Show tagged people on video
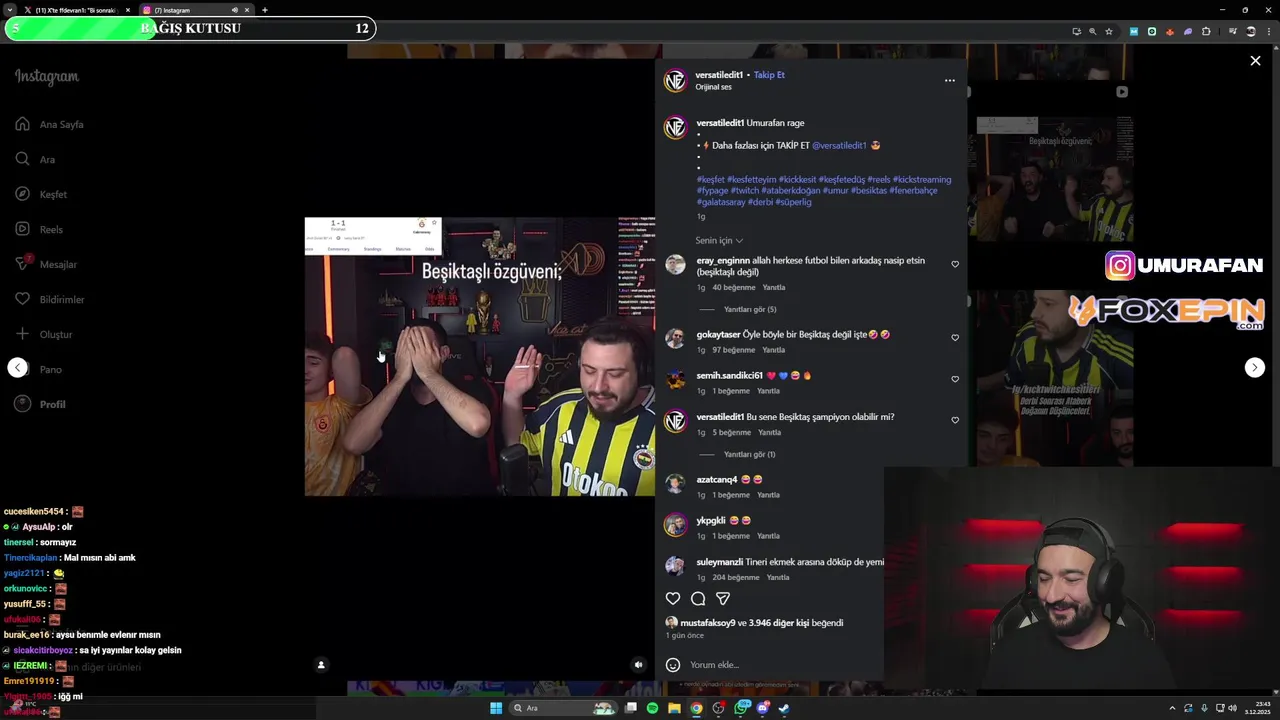This screenshot has height=720, width=1280. click(x=321, y=665)
